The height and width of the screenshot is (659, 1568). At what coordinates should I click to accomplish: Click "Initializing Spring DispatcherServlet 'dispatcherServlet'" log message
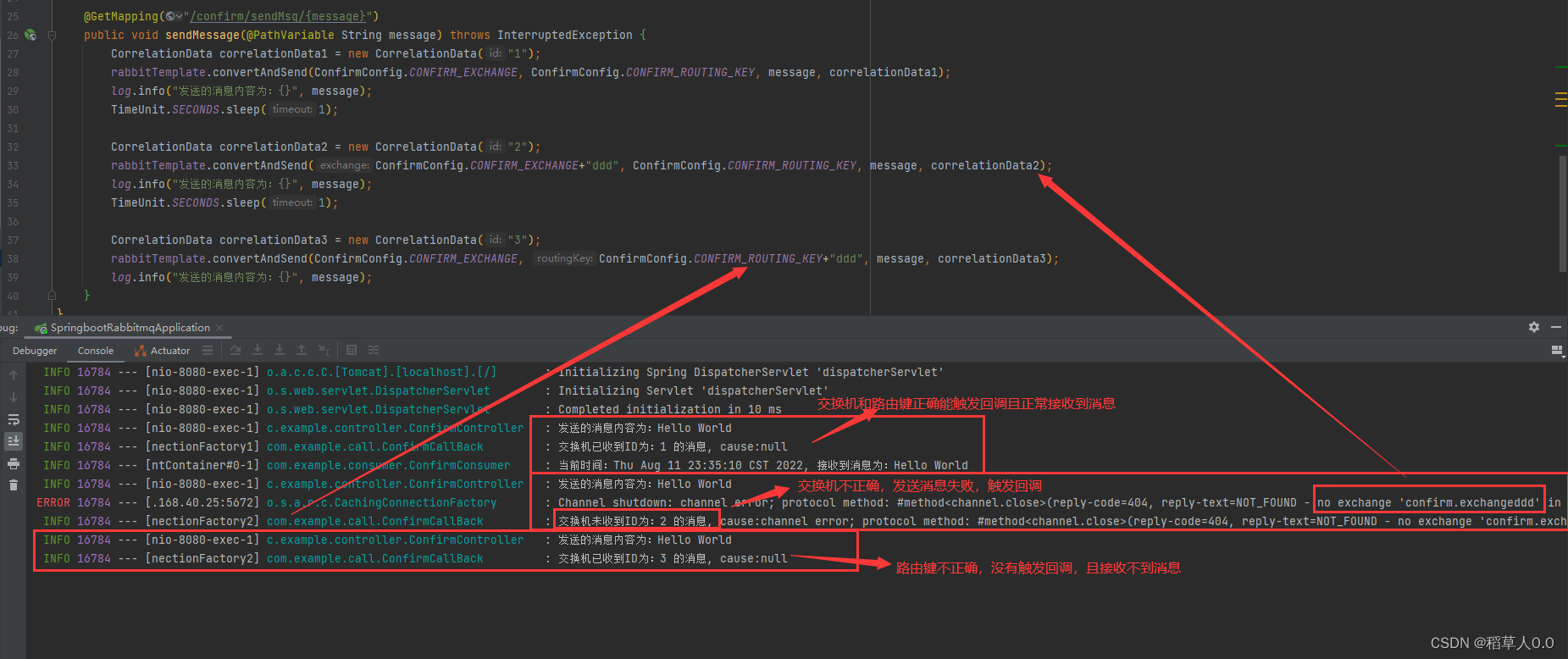pos(751,372)
